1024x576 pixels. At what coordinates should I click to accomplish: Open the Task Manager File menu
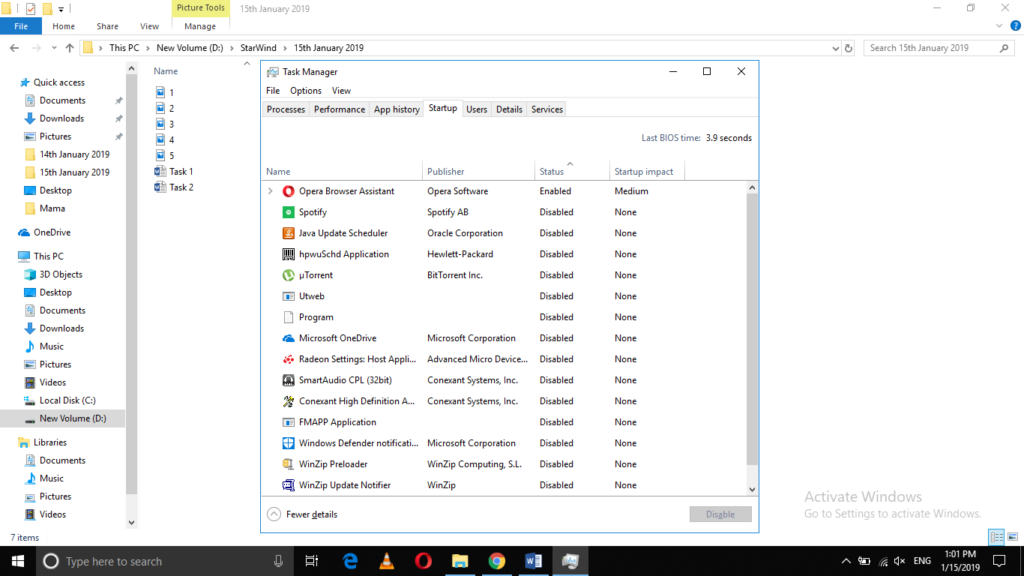coord(273,91)
